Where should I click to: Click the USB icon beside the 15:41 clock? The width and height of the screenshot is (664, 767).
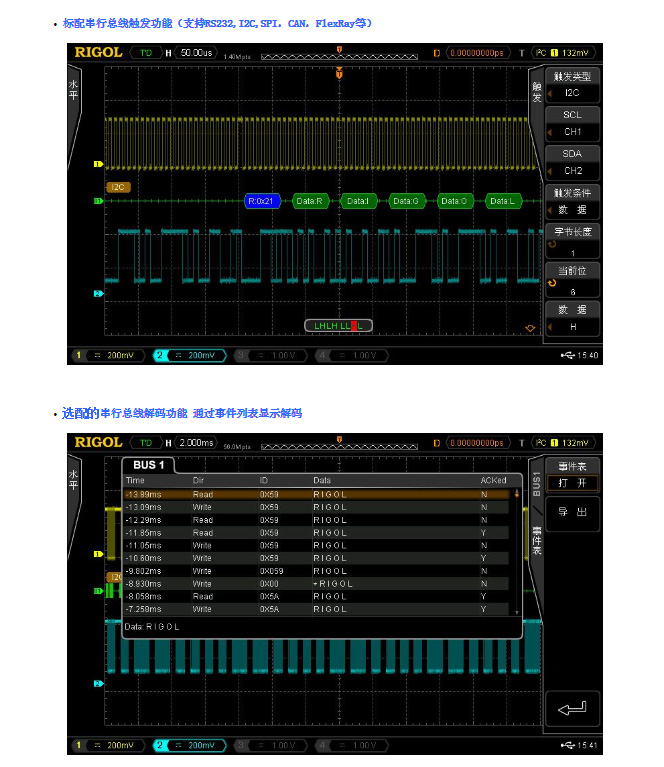point(568,745)
